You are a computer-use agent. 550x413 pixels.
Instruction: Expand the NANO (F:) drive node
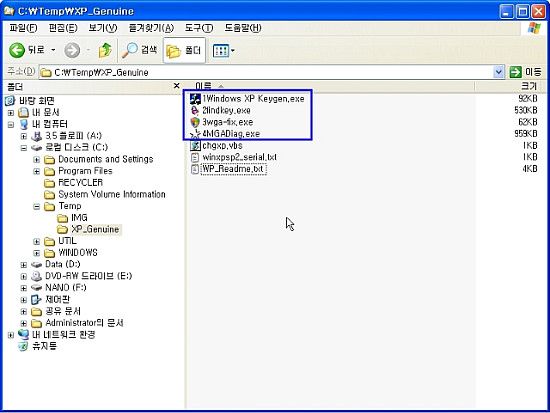[24, 288]
